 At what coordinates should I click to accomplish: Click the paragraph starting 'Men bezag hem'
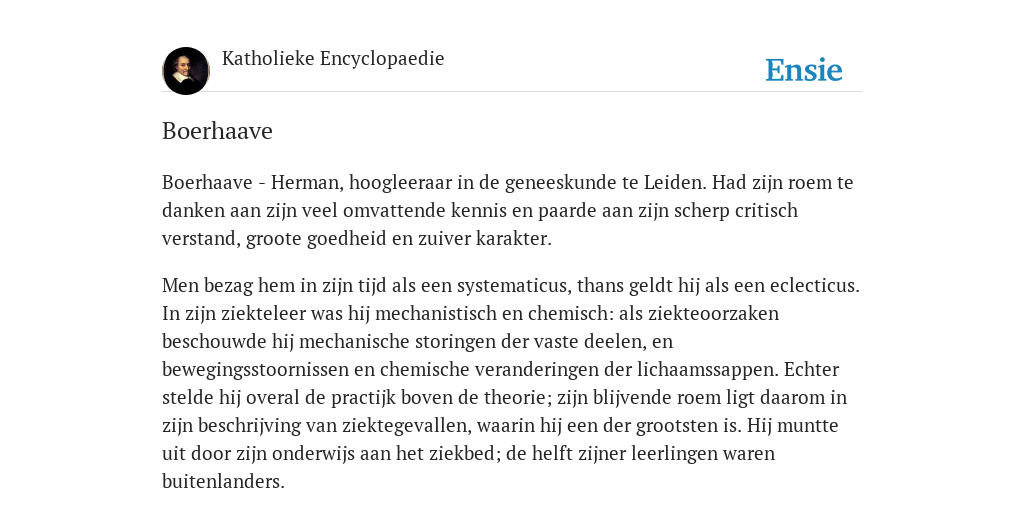coord(511,383)
